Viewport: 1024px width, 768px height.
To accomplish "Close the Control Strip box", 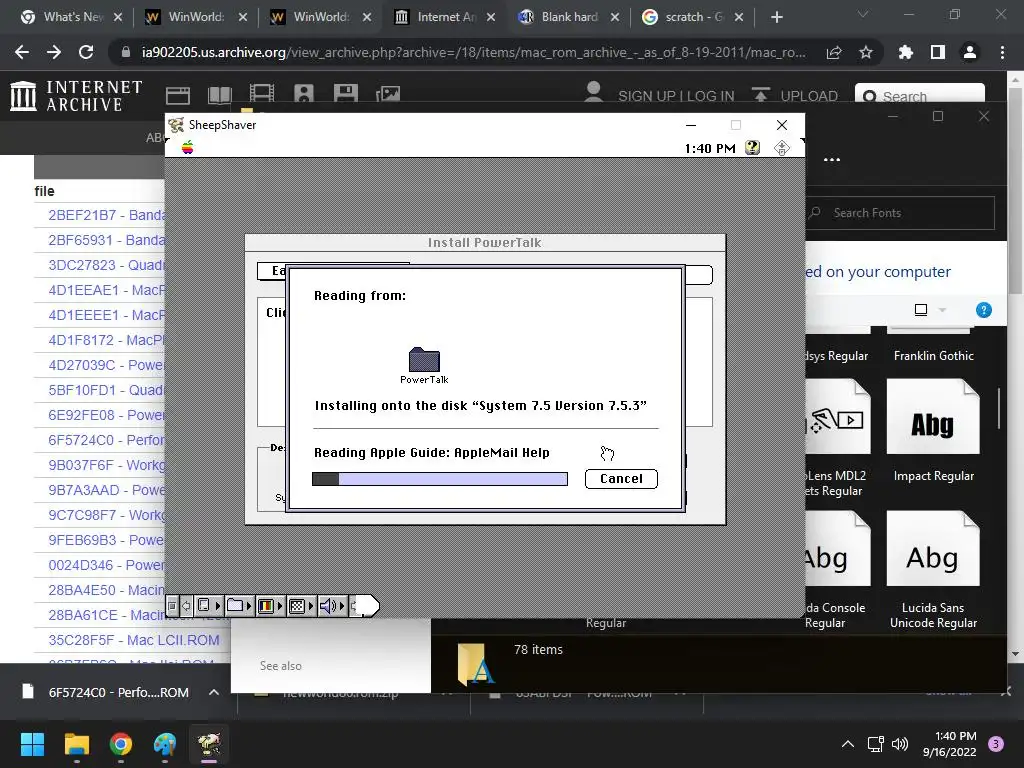I will (x=172, y=605).
